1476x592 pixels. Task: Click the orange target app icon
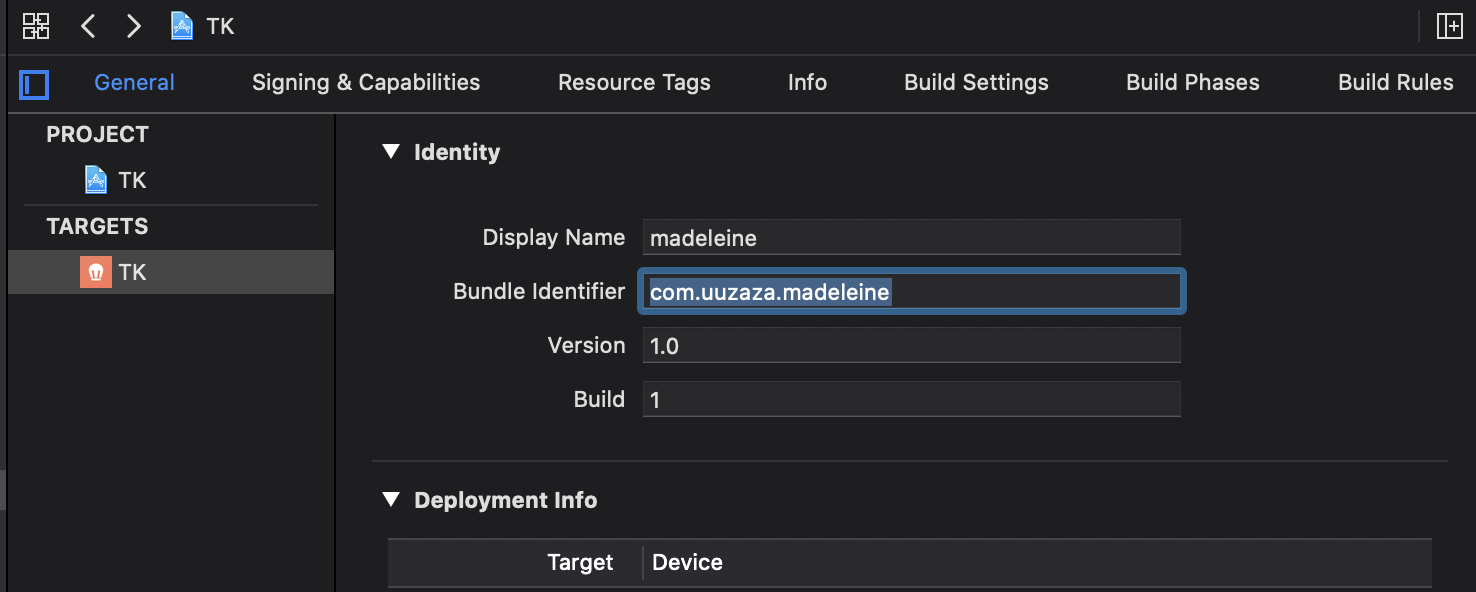[96, 272]
